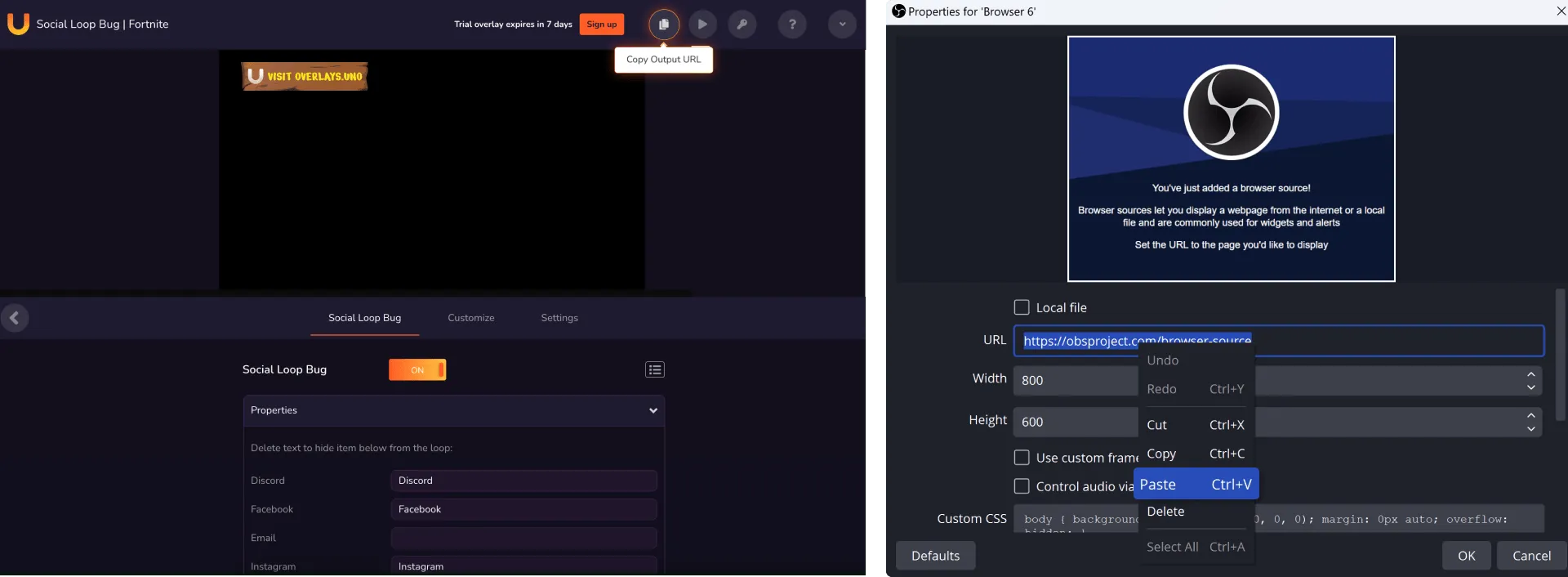This screenshot has height=577, width=1568.
Task: Click the Copy Output URL icon
Action: tap(664, 25)
